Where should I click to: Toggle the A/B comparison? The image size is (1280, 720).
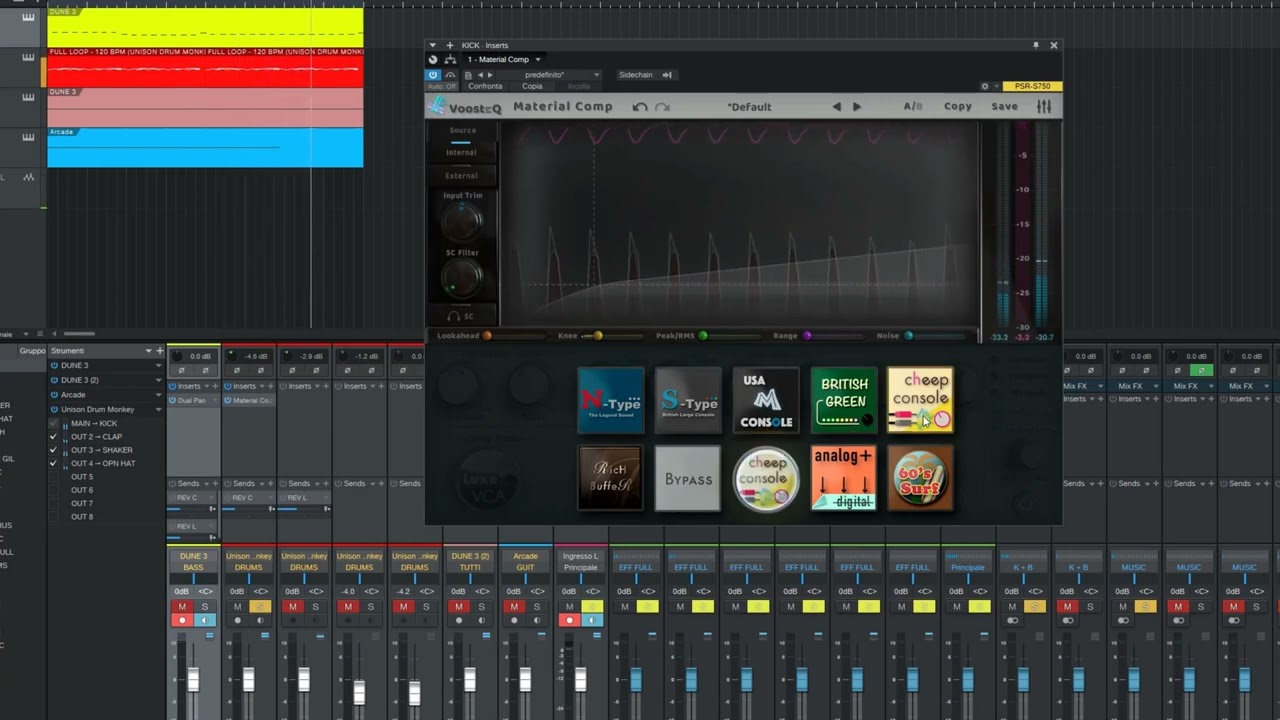tap(913, 107)
